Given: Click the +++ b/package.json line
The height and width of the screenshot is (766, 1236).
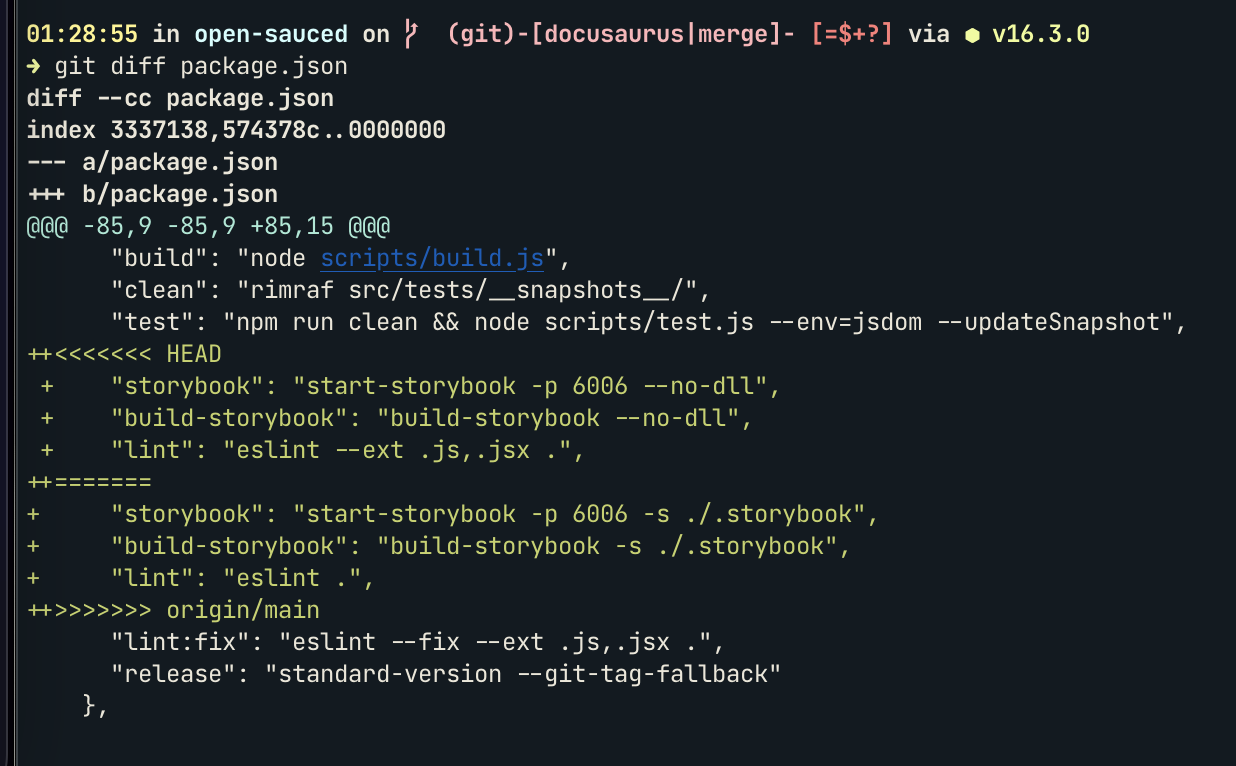Looking at the screenshot, I should coord(152,195).
